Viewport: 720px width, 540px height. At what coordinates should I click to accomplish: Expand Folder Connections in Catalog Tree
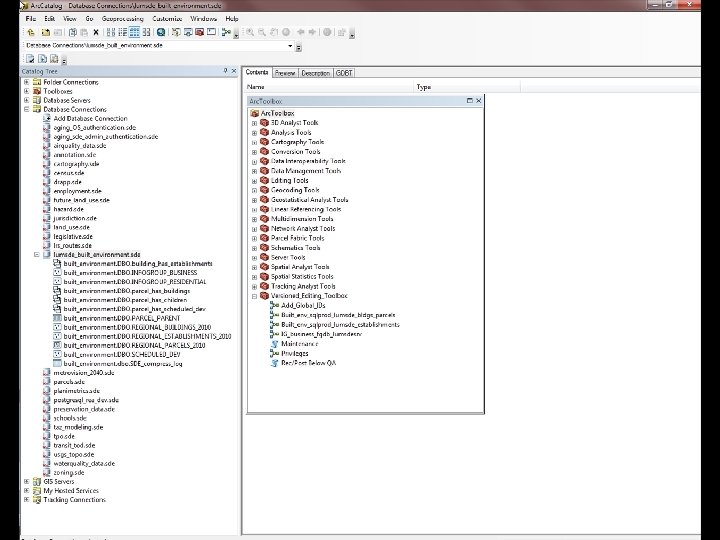(x=27, y=82)
